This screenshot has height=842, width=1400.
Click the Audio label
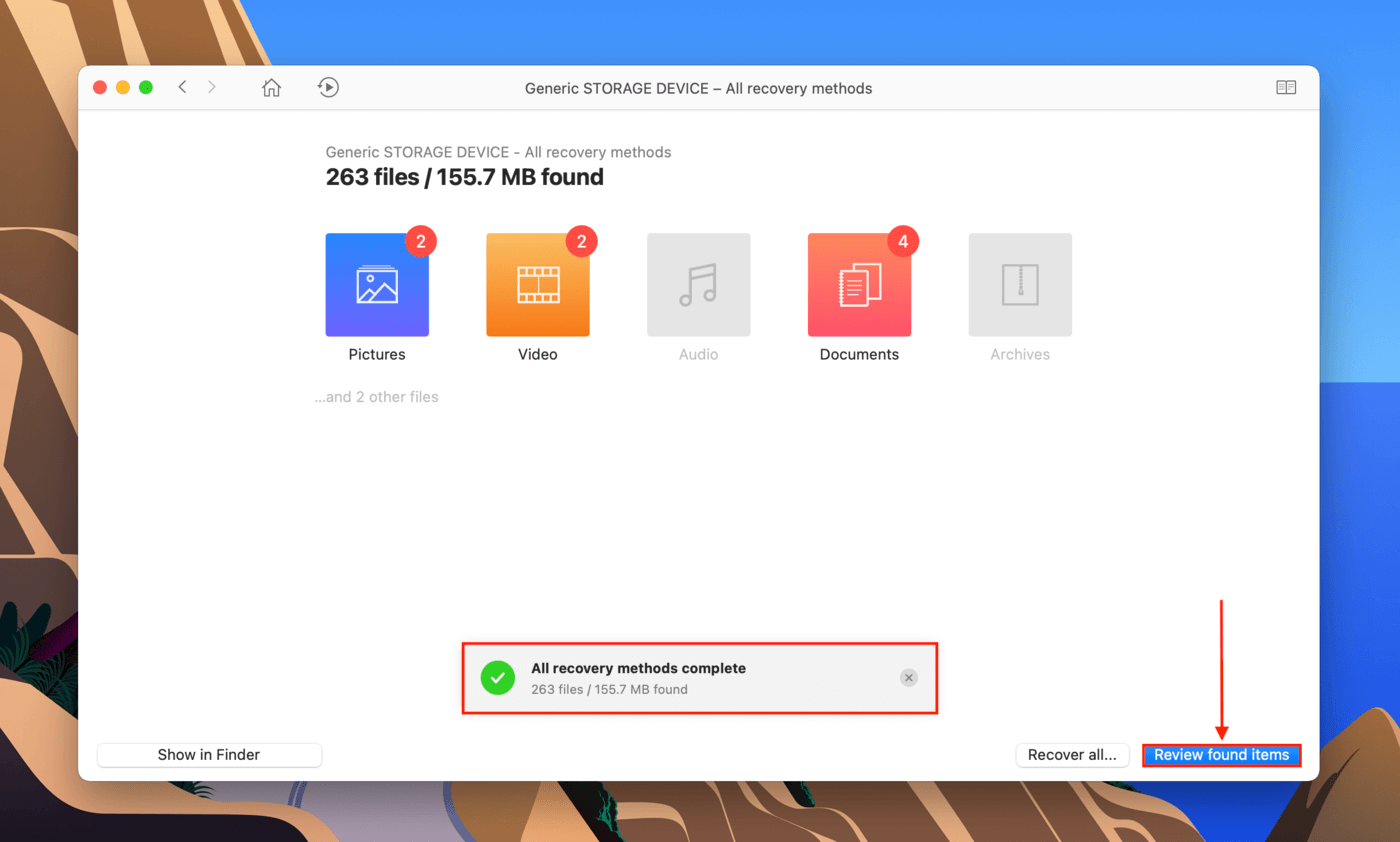[698, 354]
